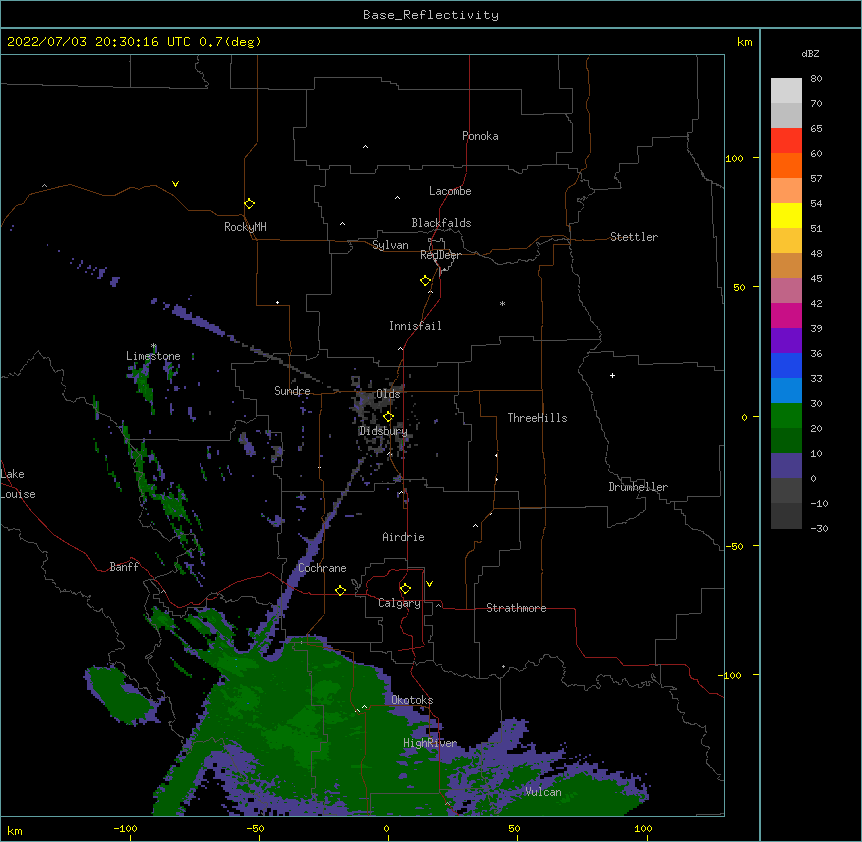Select the darkest gray -30 to -10 legend swatch
This screenshot has width=862, height=842.
coord(786,516)
